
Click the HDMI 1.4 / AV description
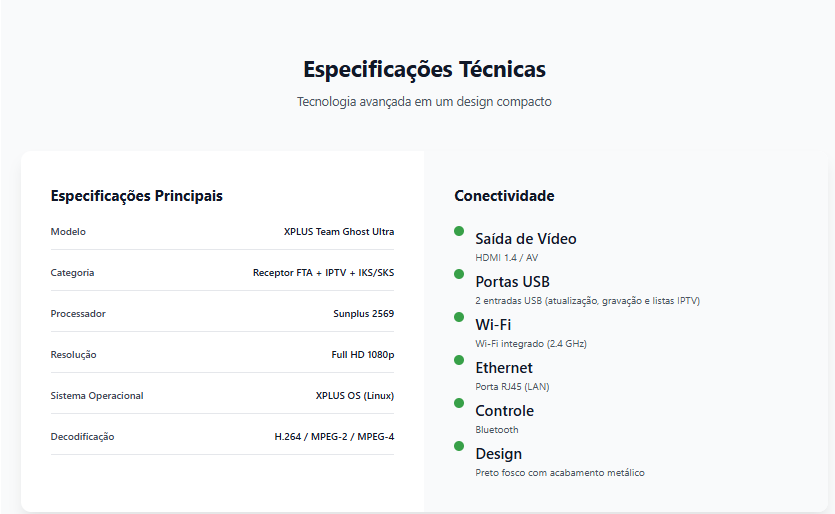point(506,258)
